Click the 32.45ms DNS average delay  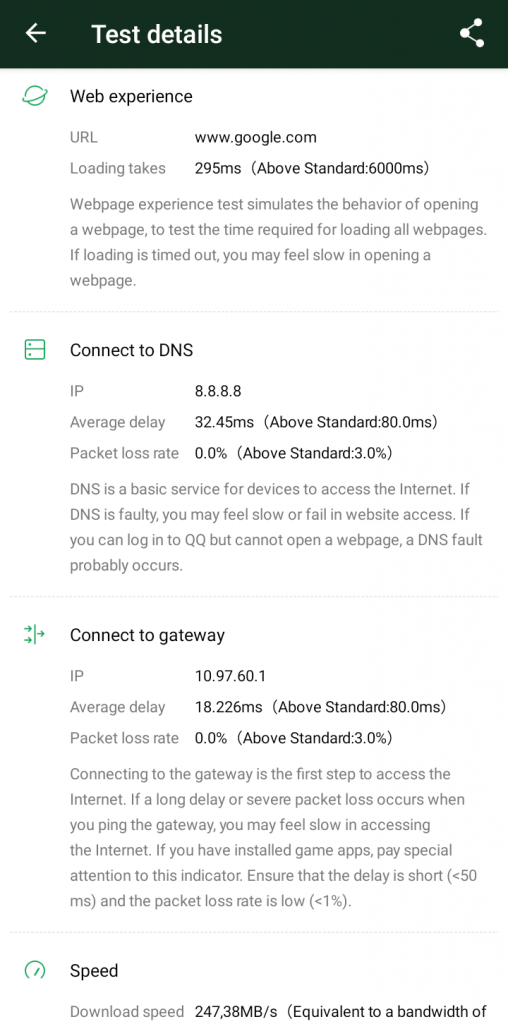[x=224, y=422]
